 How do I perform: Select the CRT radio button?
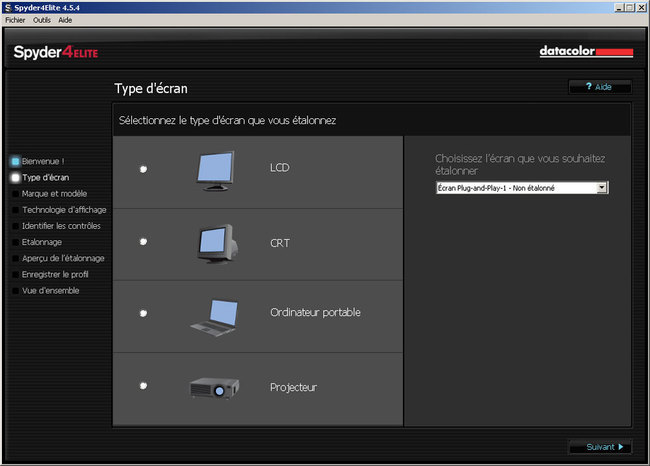click(143, 241)
